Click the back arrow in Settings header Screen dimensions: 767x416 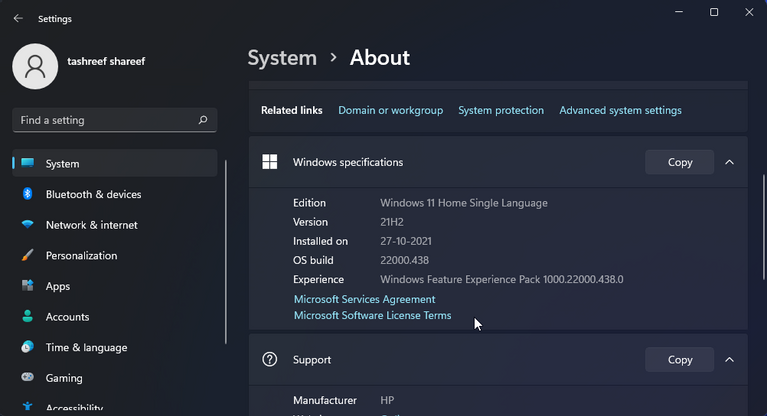[x=18, y=18]
